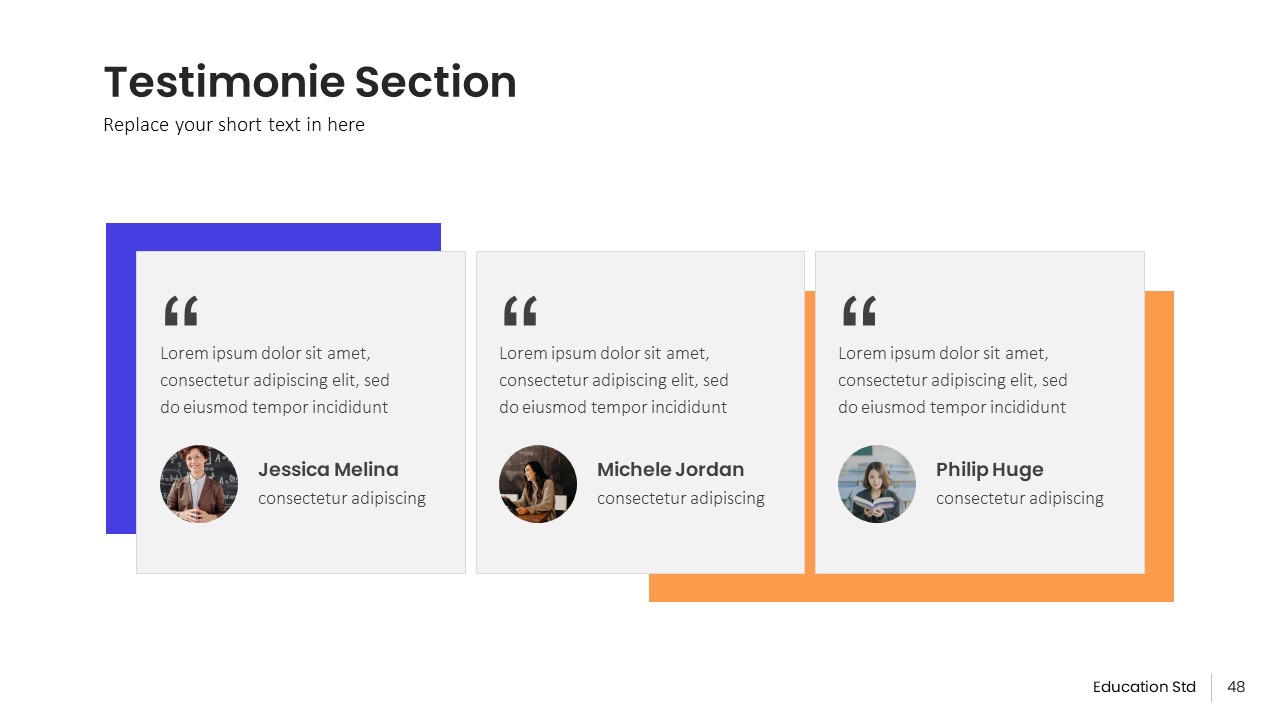Select Jessica Melina's round profile photo
This screenshot has height=720, width=1280.
199,484
